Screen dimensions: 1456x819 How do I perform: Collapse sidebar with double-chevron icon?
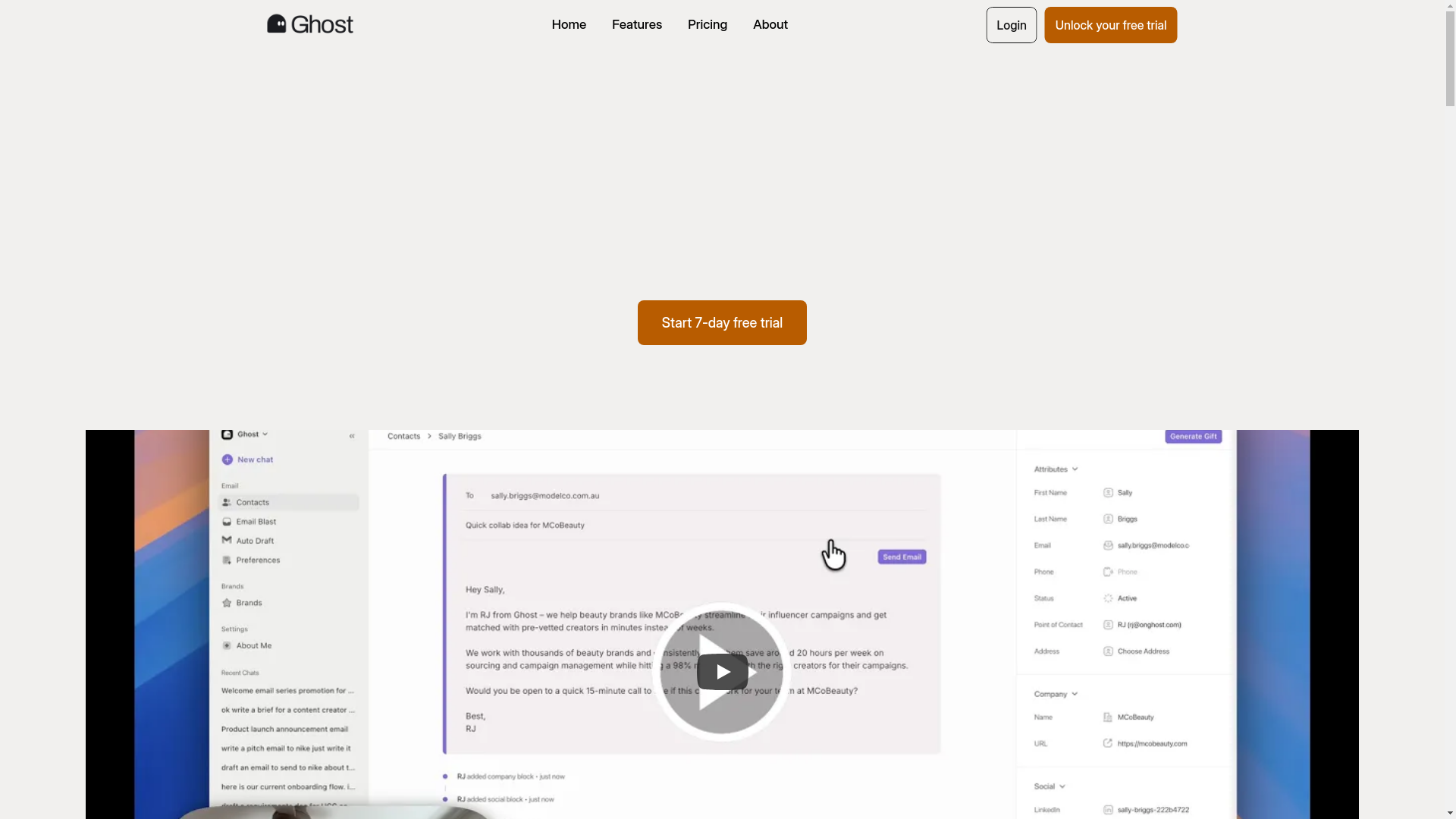coord(352,436)
